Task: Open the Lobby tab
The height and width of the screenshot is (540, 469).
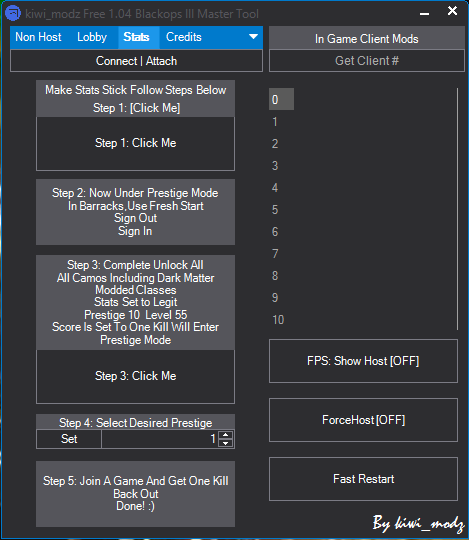Action: point(92,37)
